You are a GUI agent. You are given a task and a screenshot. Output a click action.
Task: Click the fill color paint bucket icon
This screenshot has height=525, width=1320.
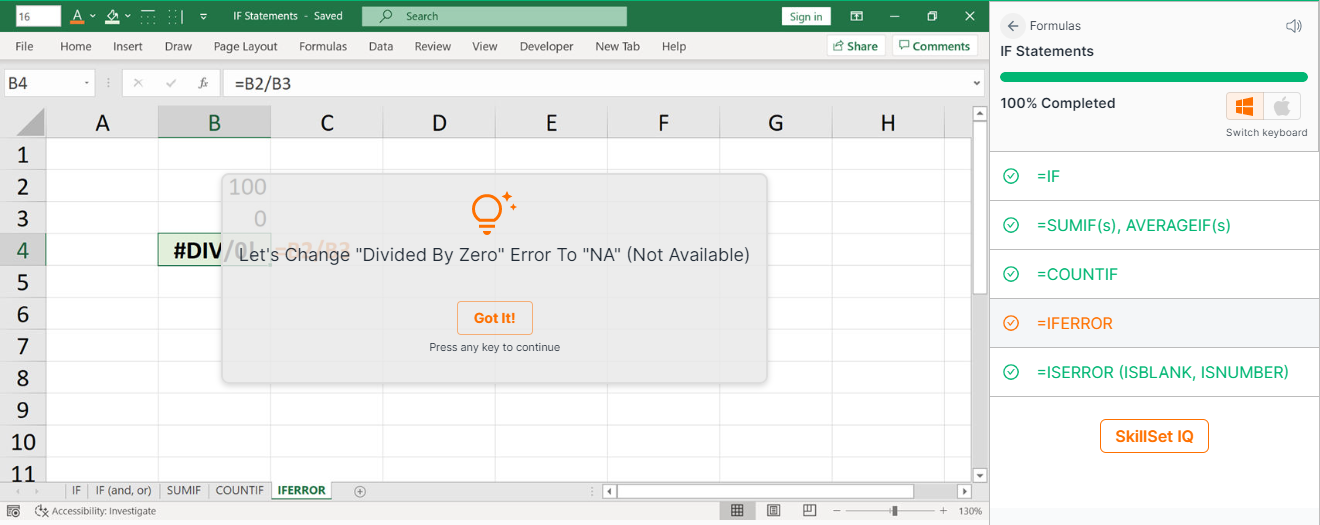pyautogui.click(x=113, y=16)
